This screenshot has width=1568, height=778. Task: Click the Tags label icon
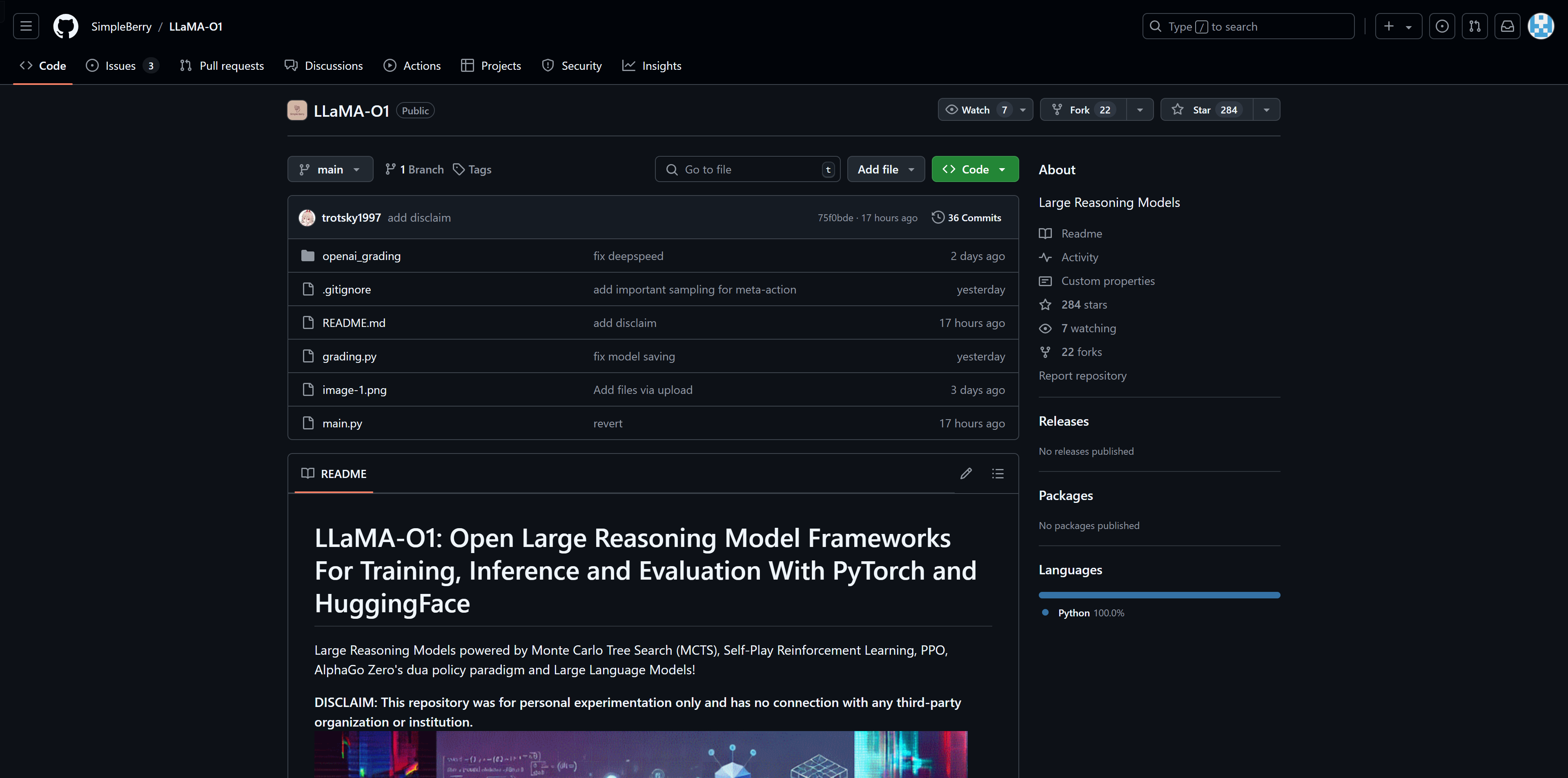[x=459, y=169]
